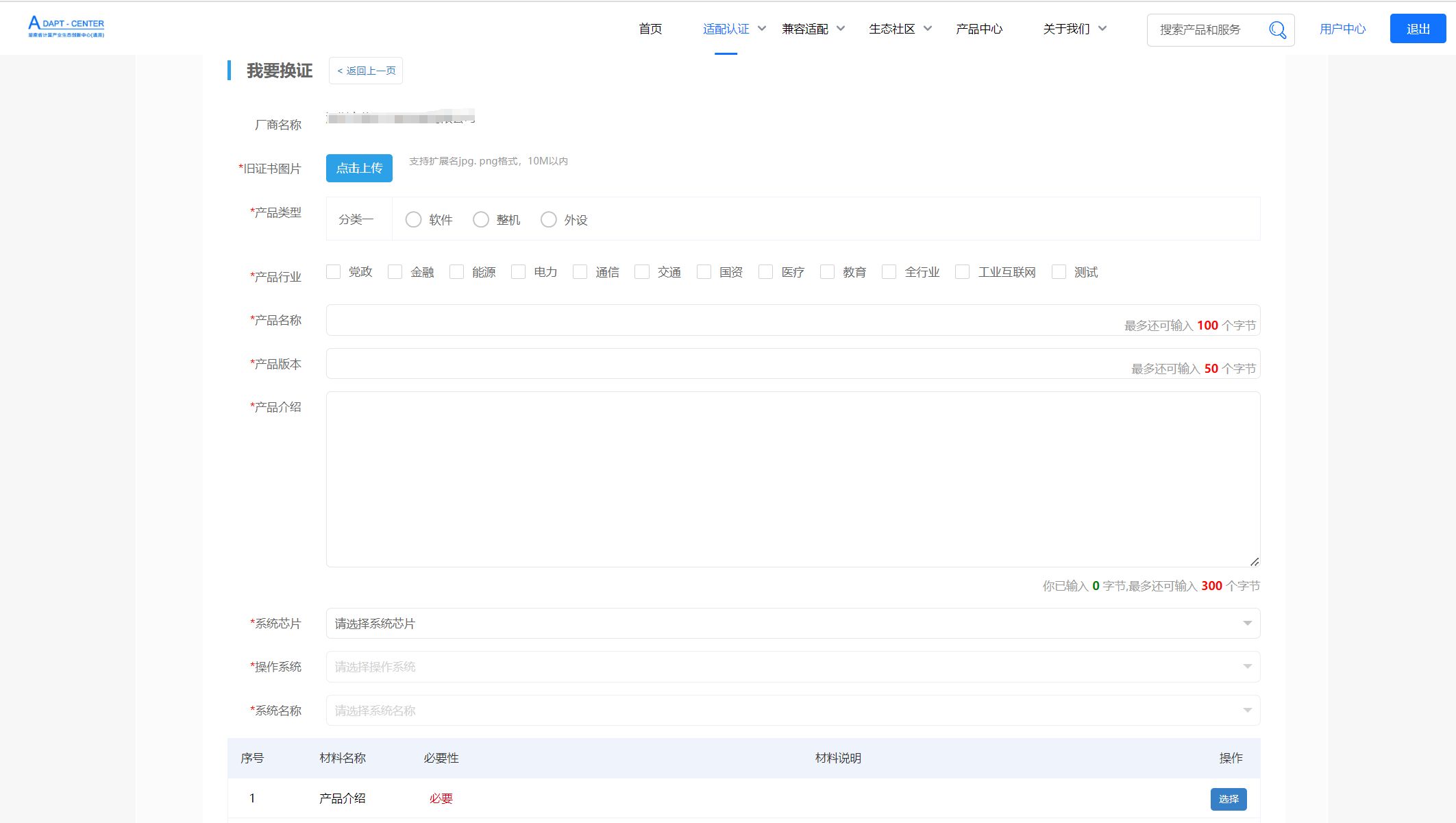Screen dimensions: 1456x823
Task: Click chevron next to 兼容适配
Action: 841,29
